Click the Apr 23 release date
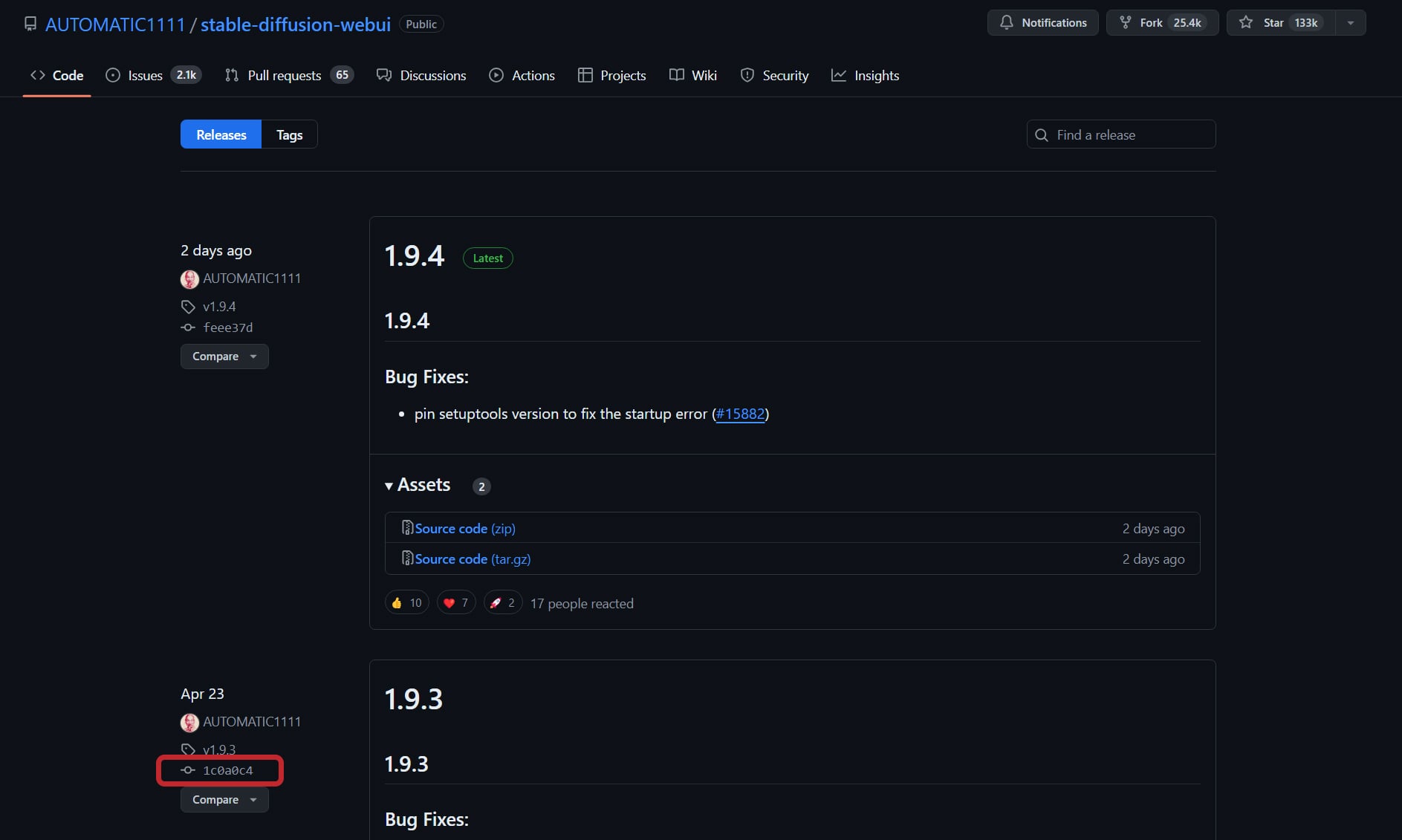The width and height of the screenshot is (1402, 840). pos(202,694)
